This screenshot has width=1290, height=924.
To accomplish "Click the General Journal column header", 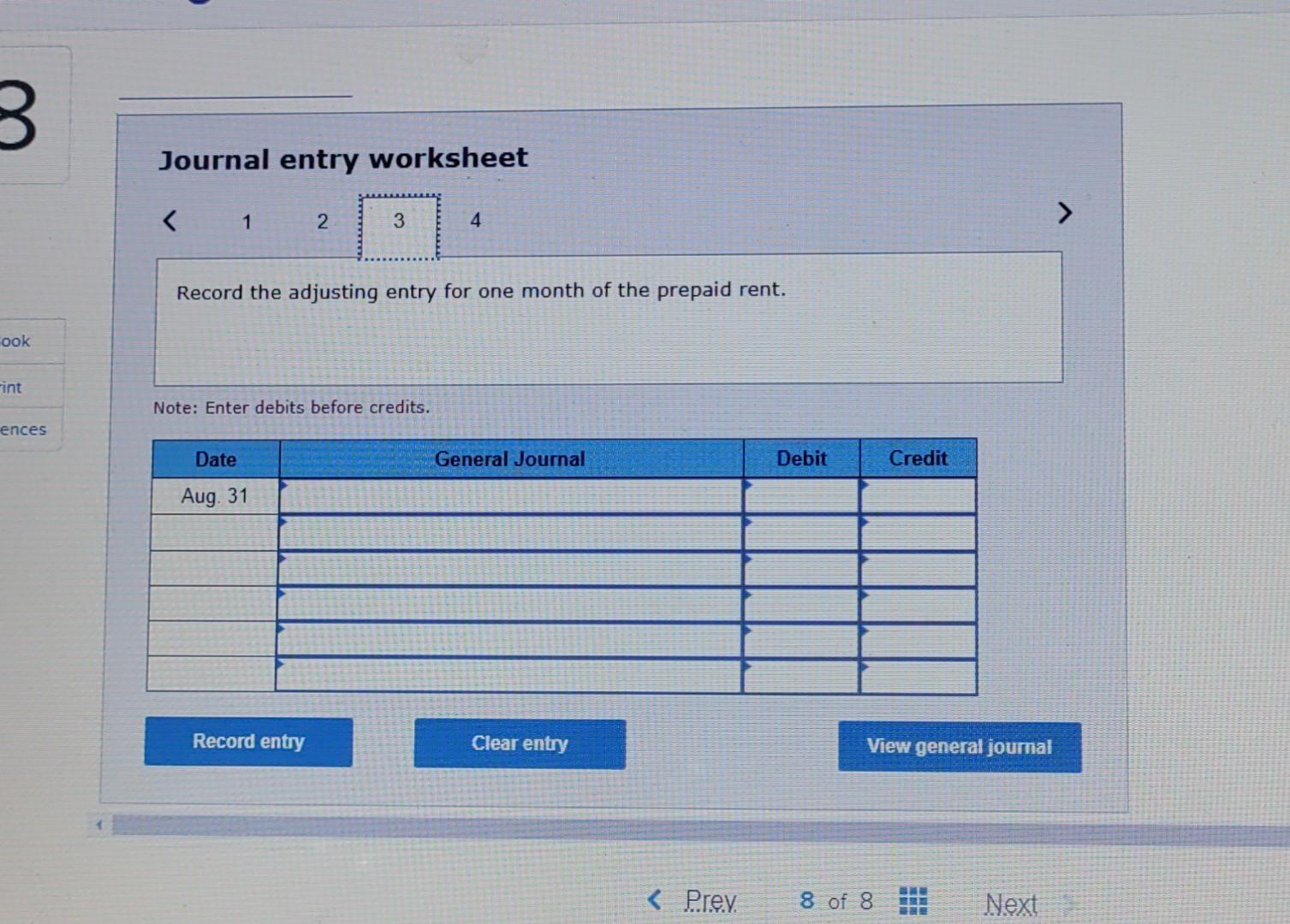I will pos(511,459).
